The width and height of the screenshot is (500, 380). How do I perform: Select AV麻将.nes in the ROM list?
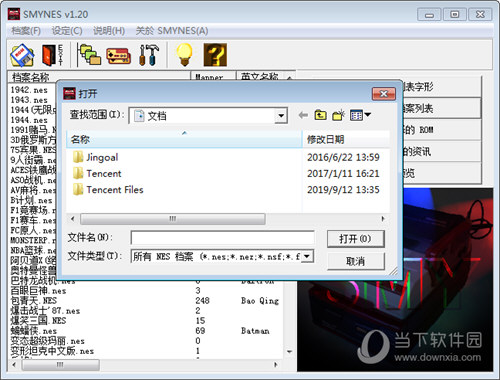(x=33, y=190)
